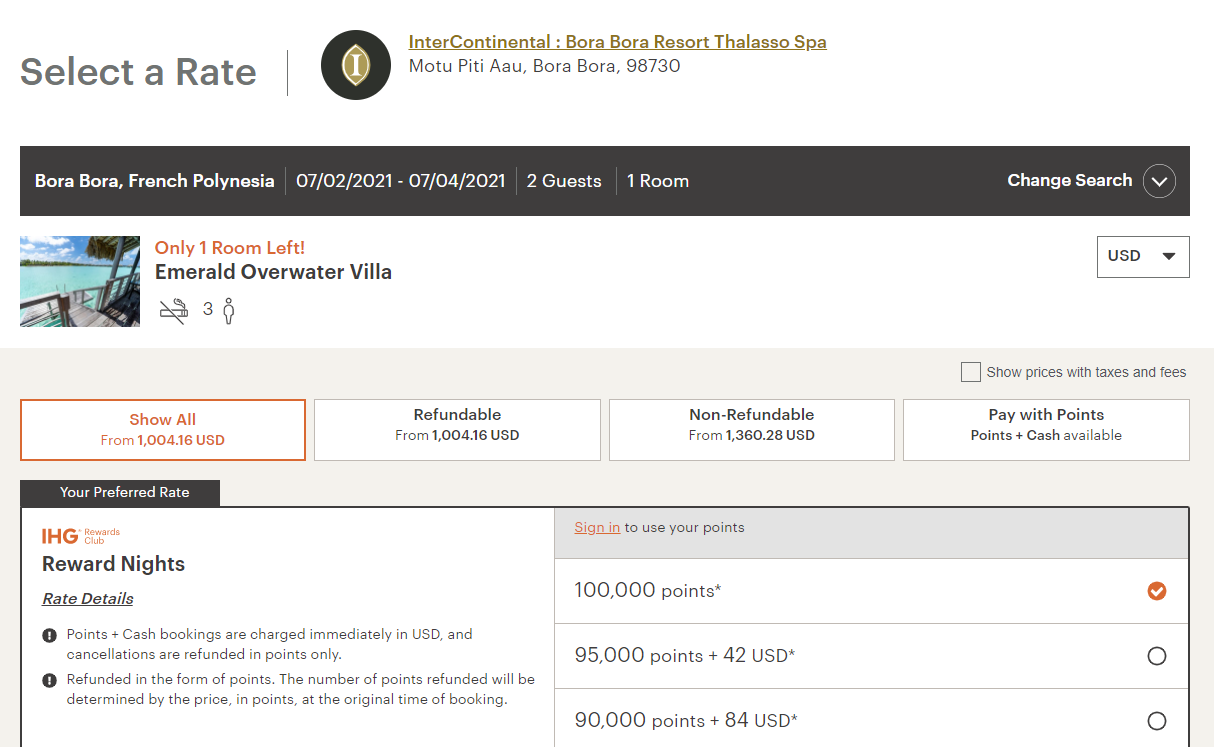Image resolution: width=1214 pixels, height=747 pixels.
Task: Select the Non-Refundable rate filter
Action: pyautogui.click(x=751, y=429)
